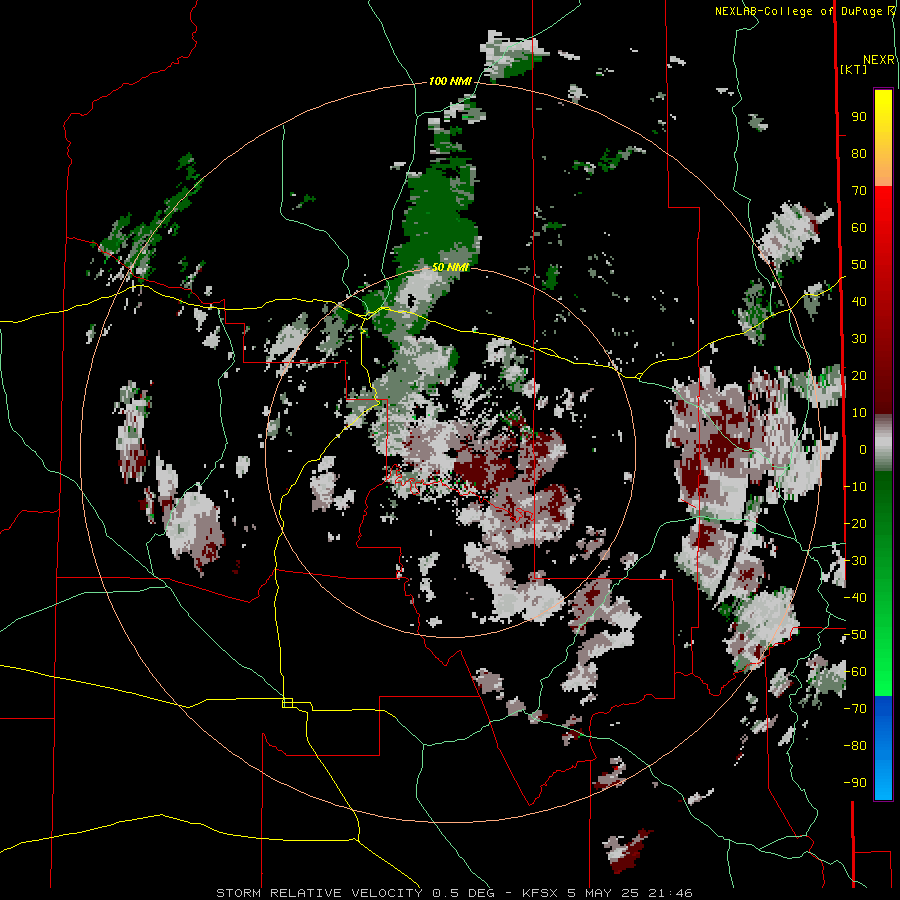Click the -90 value on the velocity scale
This screenshot has width=900, height=900.
[x=855, y=783]
